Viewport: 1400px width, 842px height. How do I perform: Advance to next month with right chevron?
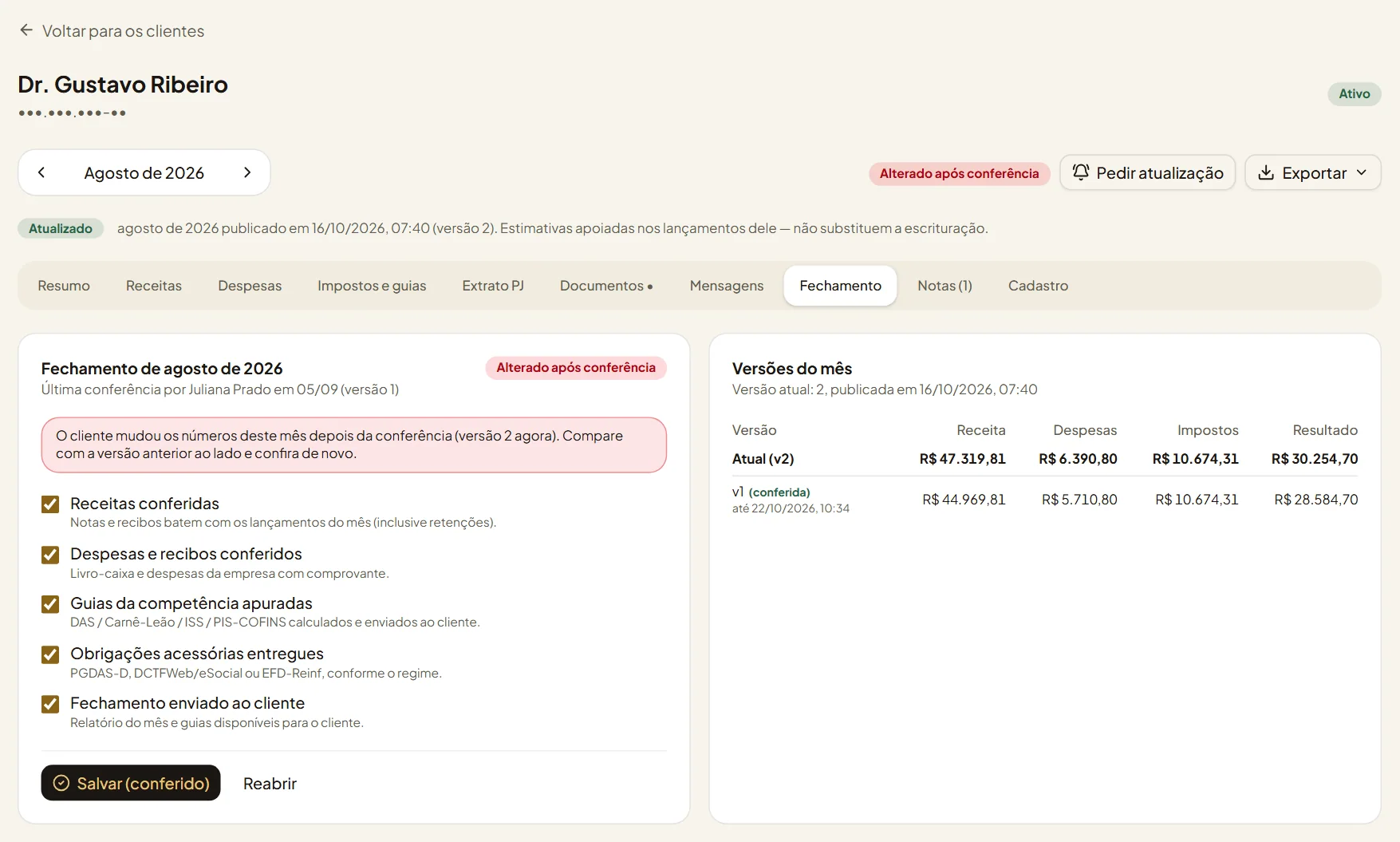[247, 172]
